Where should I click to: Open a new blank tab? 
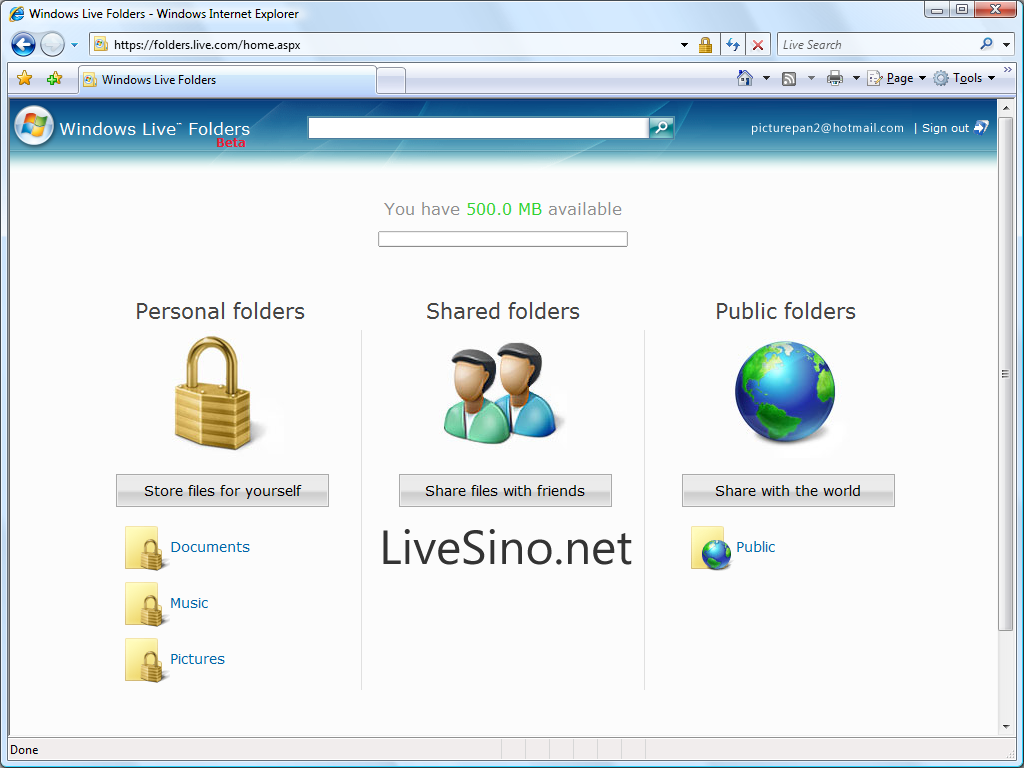point(391,80)
